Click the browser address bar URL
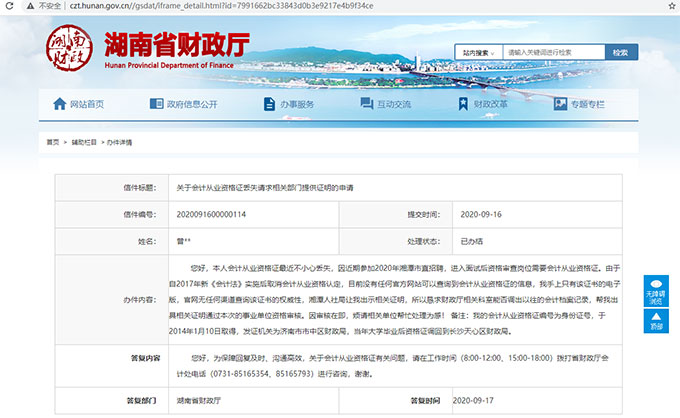 (x=200, y=6)
